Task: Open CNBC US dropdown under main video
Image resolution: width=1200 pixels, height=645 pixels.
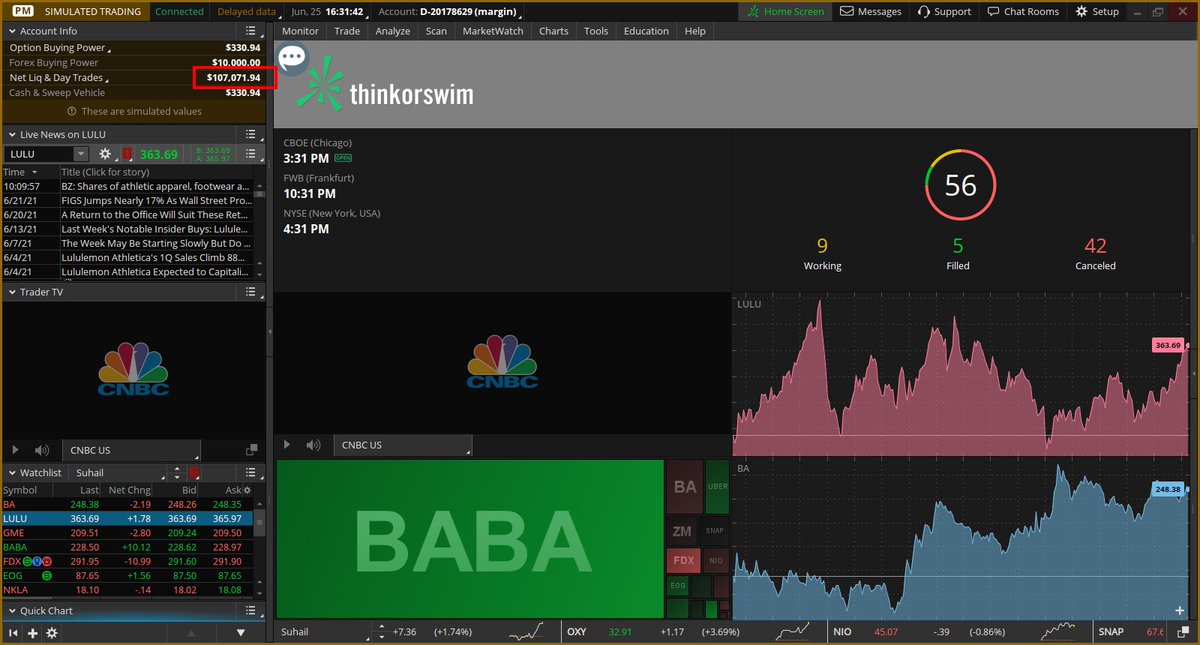Action: click(402, 445)
